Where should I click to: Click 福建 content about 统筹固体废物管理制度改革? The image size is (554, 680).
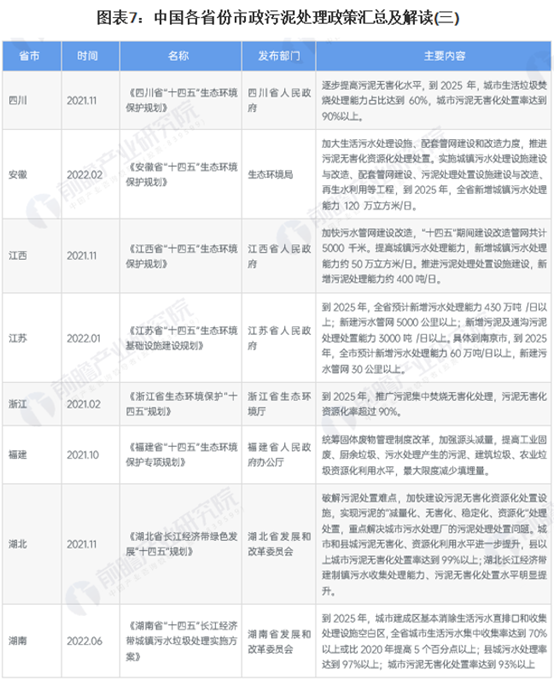(434, 455)
